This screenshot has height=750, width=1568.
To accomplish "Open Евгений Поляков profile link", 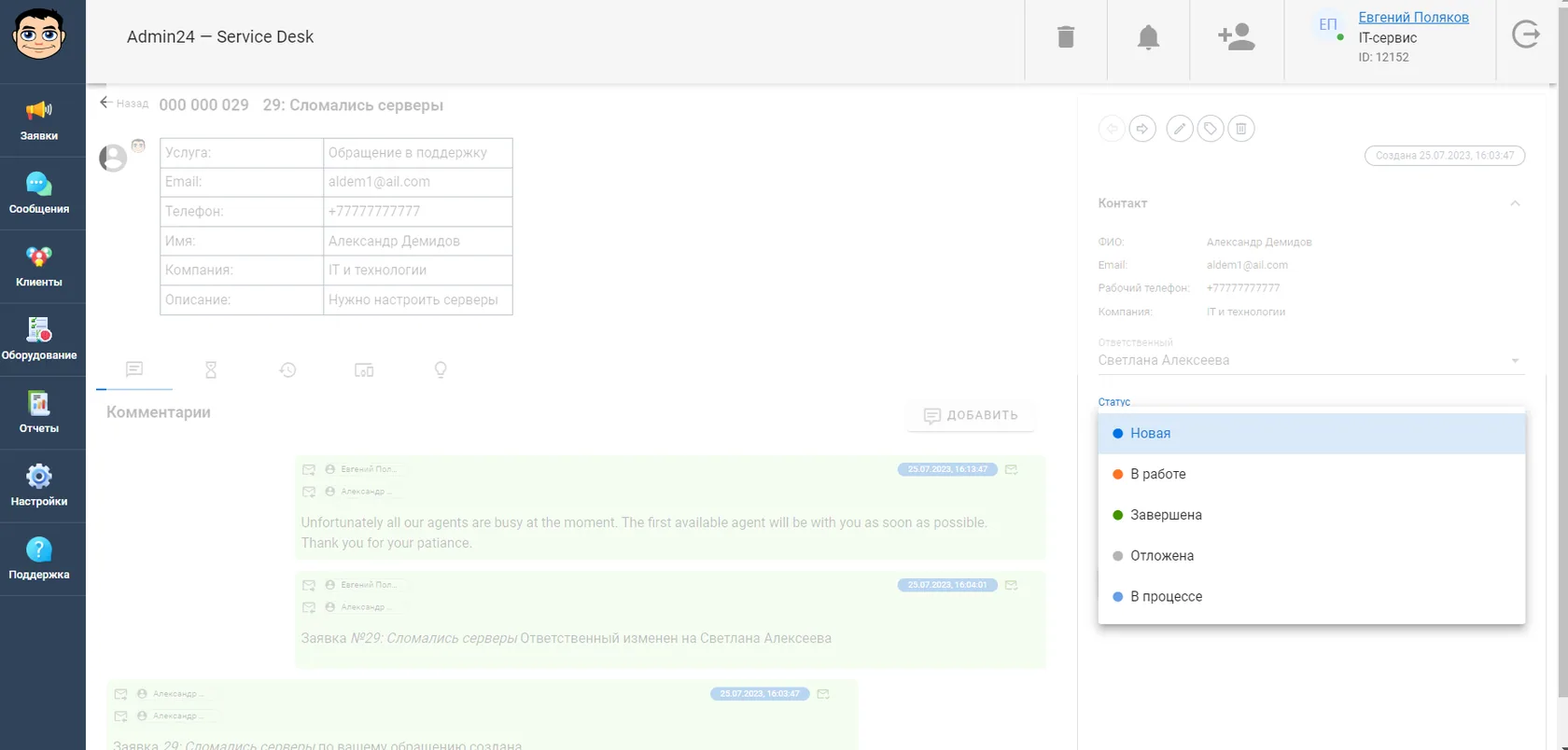I will (x=1413, y=17).
